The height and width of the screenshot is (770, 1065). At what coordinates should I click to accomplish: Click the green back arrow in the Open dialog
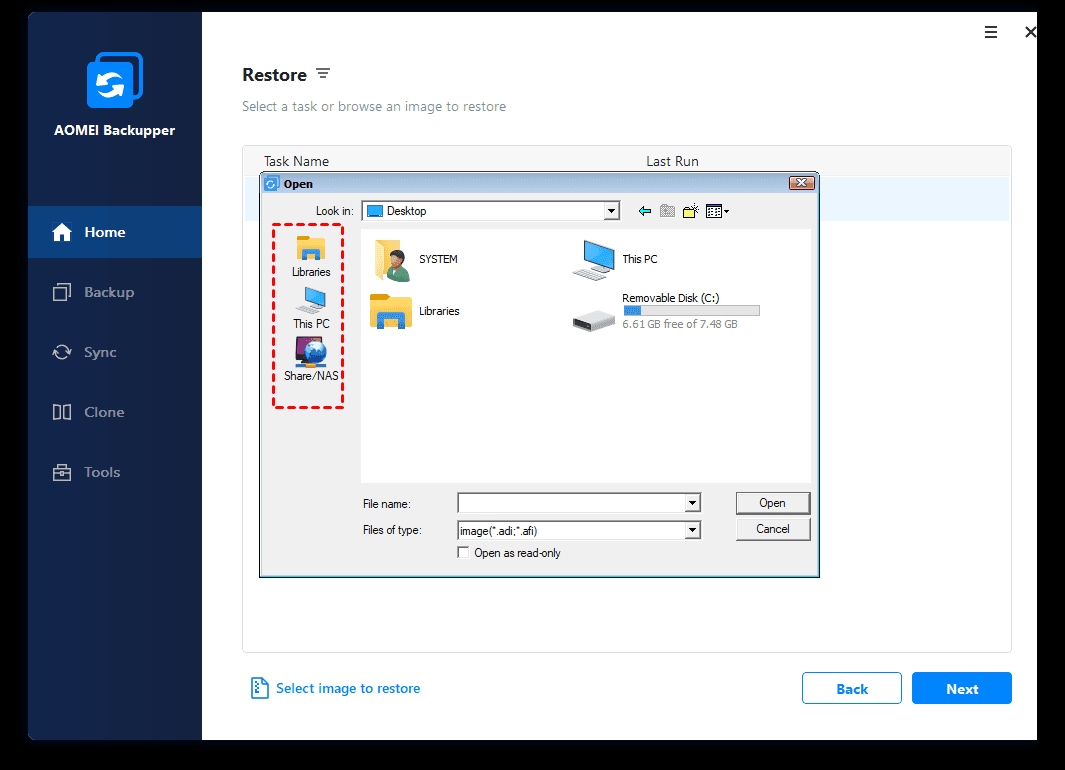pos(645,211)
